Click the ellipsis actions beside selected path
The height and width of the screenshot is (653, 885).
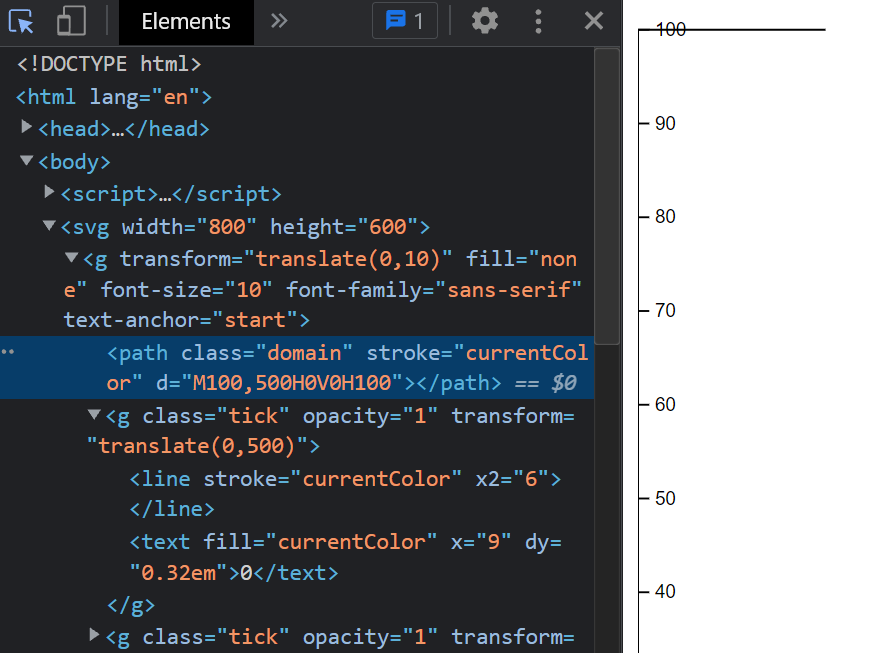pos(9,353)
